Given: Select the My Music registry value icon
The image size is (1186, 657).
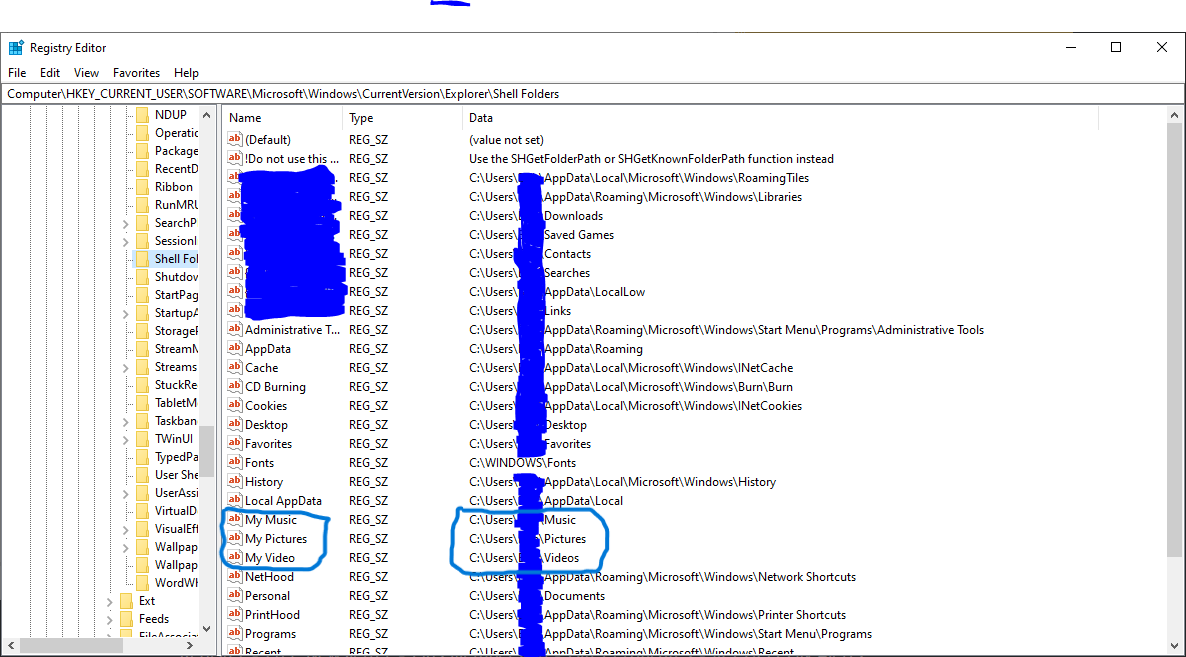Looking at the screenshot, I should coord(235,520).
